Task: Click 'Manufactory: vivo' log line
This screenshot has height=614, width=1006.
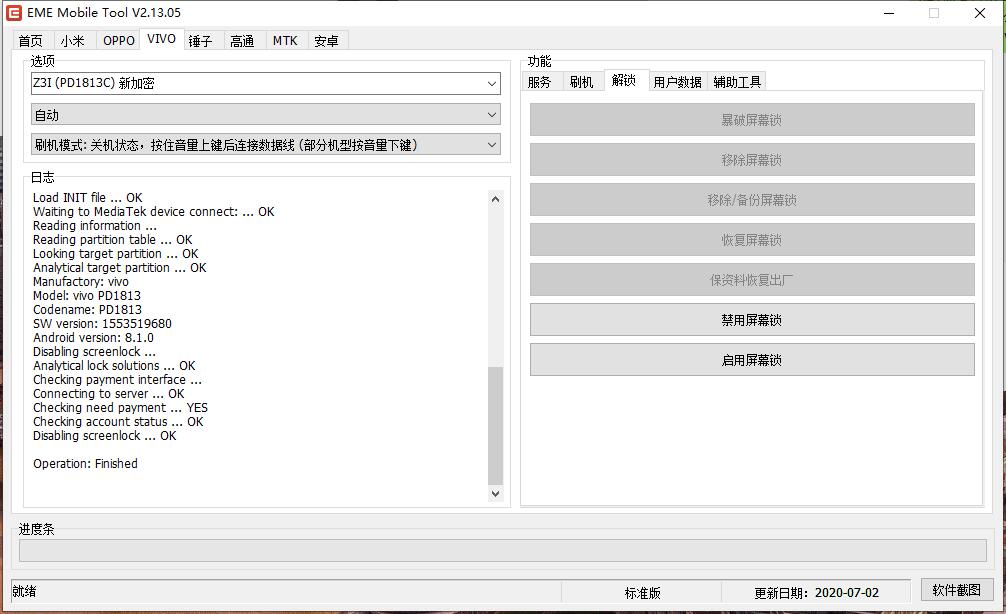Action: [80, 282]
